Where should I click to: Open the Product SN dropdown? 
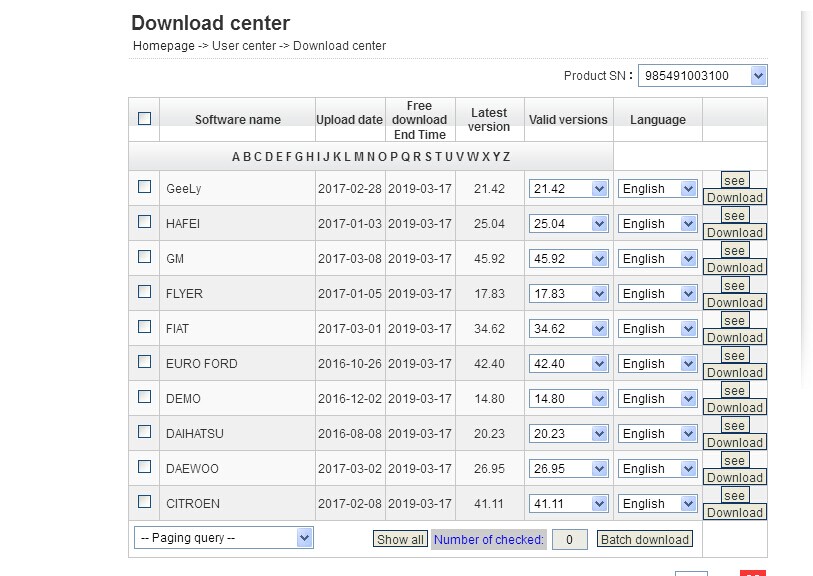point(702,75)
